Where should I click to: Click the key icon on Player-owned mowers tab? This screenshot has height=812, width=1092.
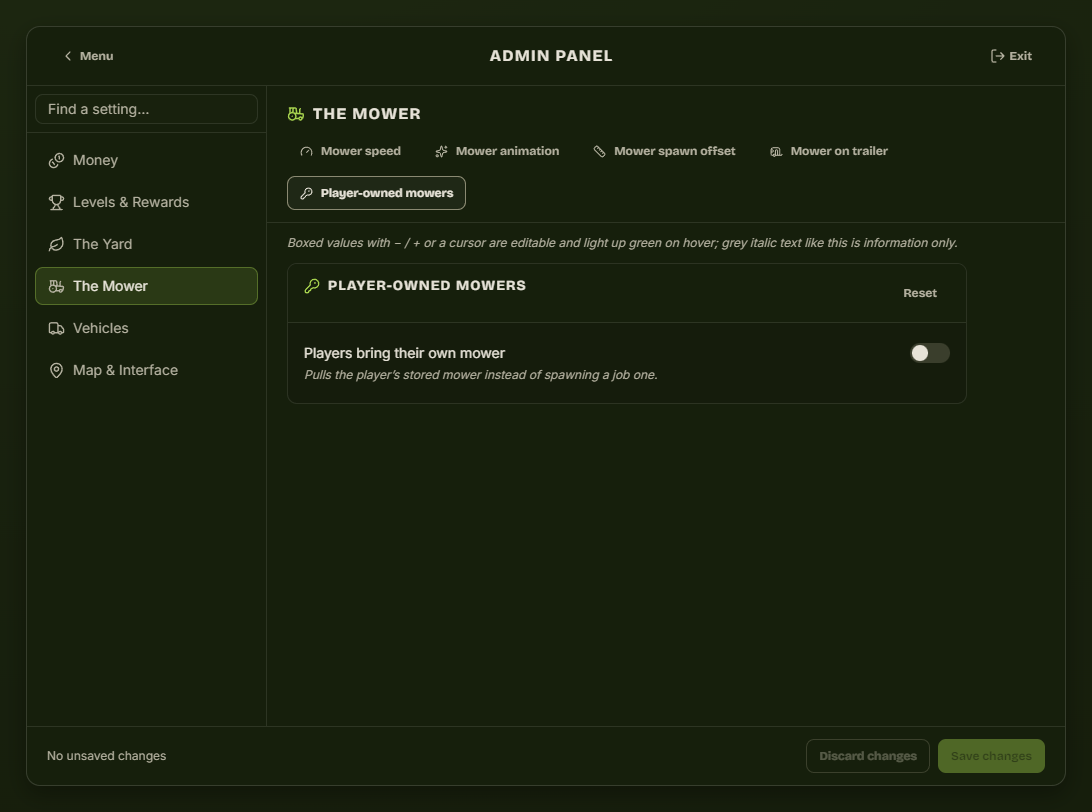tap(306, 194)
